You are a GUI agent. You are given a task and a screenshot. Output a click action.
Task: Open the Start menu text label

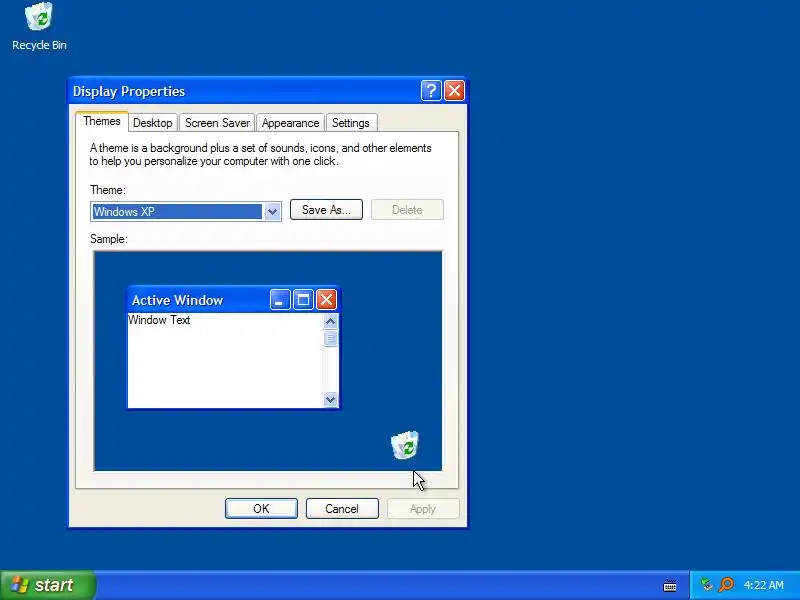click(x=54, y=585)
